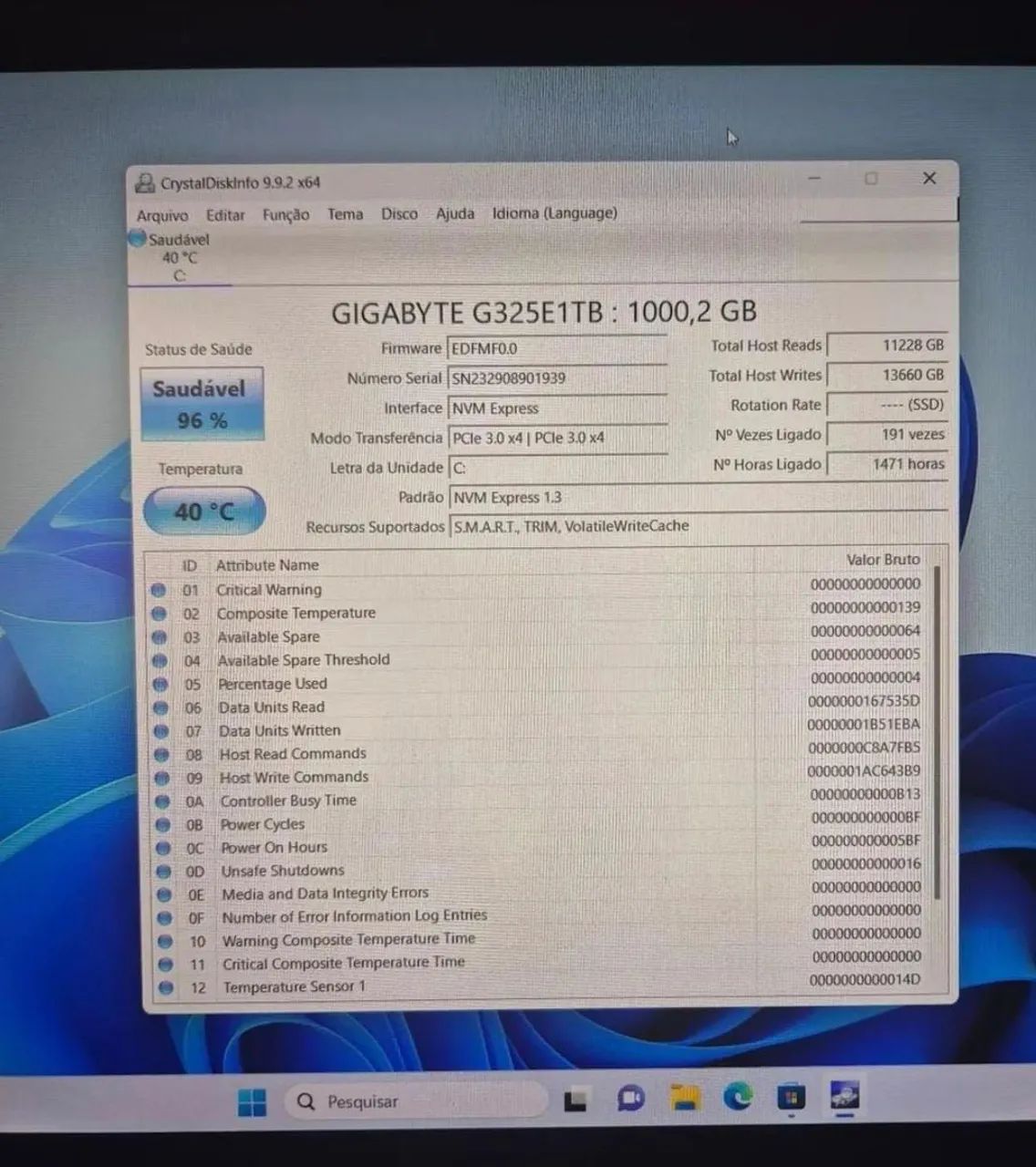
Task: Open the Função menu
Action: 286,215
